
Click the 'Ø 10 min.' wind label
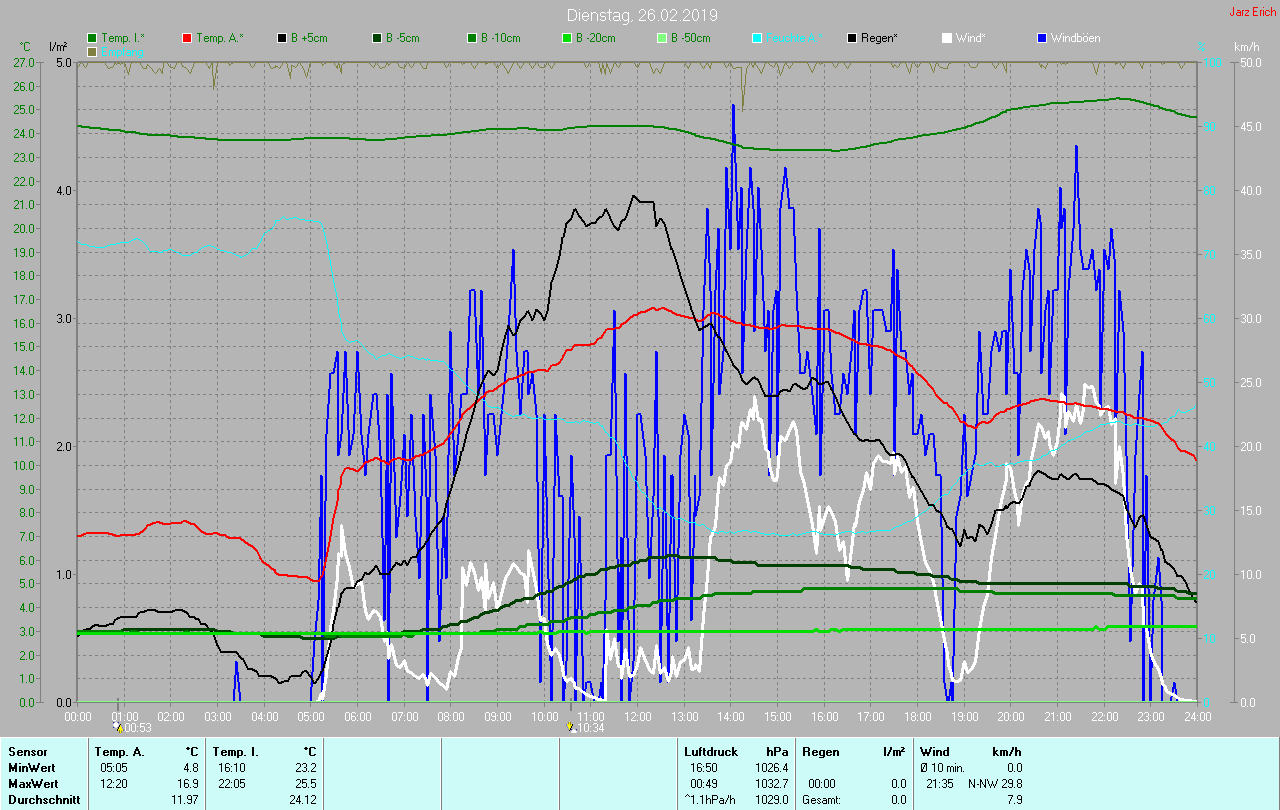[x=943, y=767]
